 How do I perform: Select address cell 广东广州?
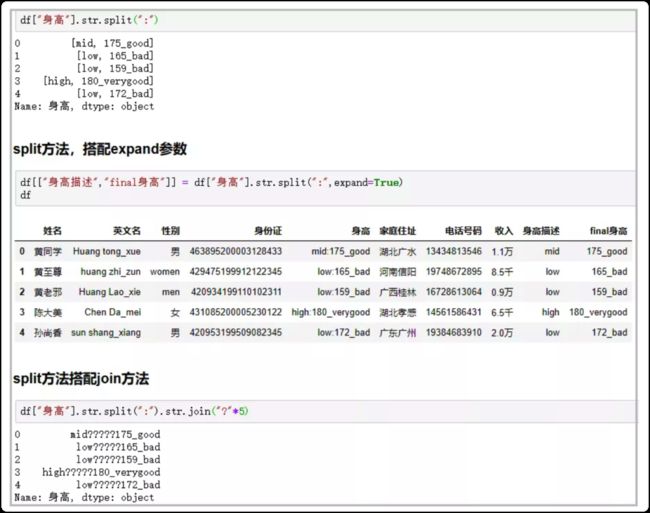[x=398, y=333]
